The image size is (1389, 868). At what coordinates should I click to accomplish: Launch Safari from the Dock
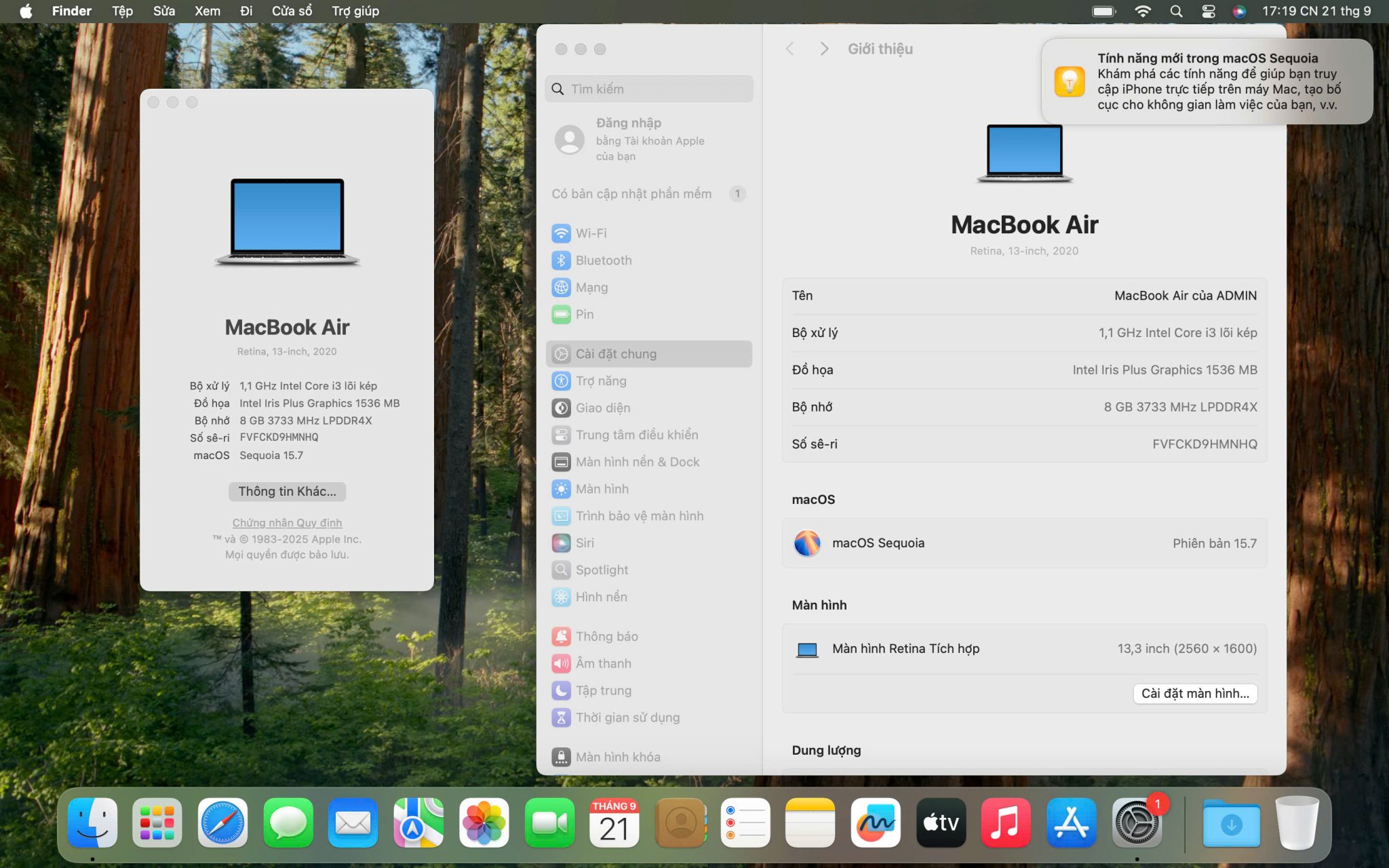pyautogui.click(x=222, y=823)
